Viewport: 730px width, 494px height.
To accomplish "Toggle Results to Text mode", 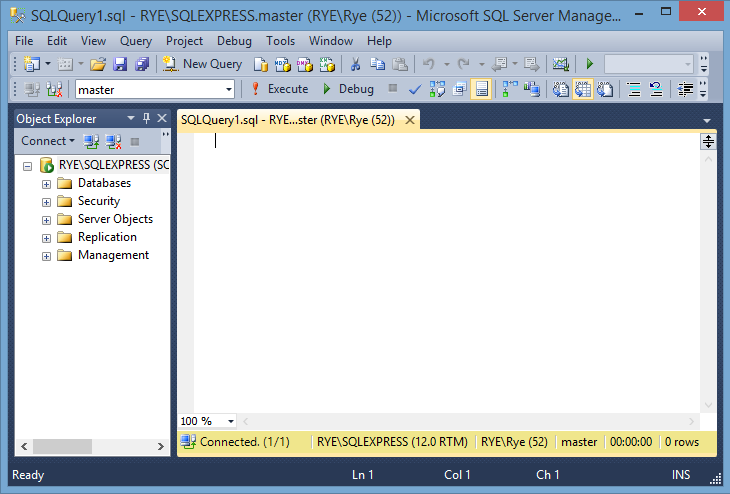I will click(x=561, y=89).
